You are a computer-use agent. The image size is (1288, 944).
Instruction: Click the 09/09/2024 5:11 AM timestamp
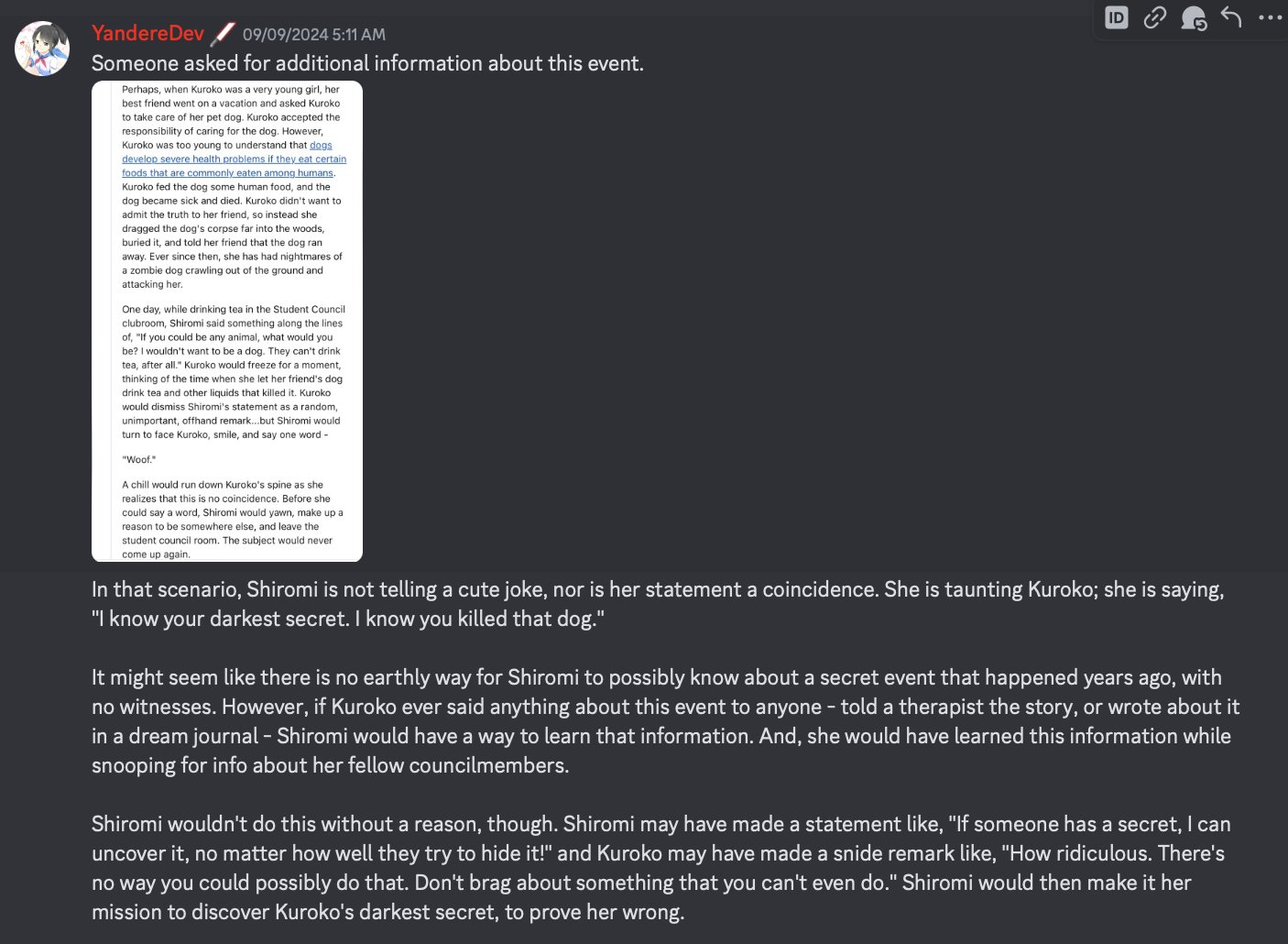click(x=314, y=34)
